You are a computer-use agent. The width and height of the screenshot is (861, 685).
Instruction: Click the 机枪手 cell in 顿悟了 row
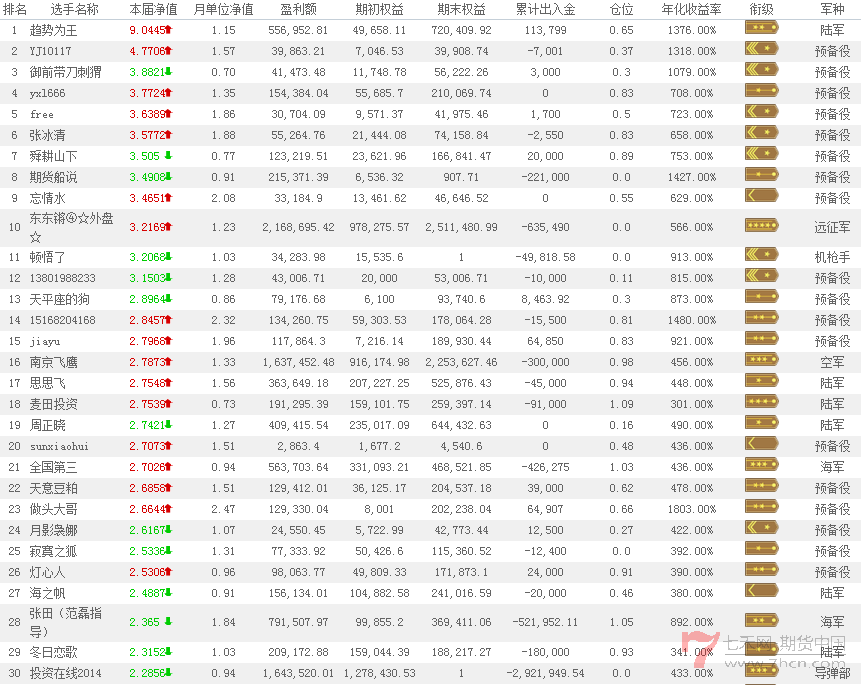[832, 257]
